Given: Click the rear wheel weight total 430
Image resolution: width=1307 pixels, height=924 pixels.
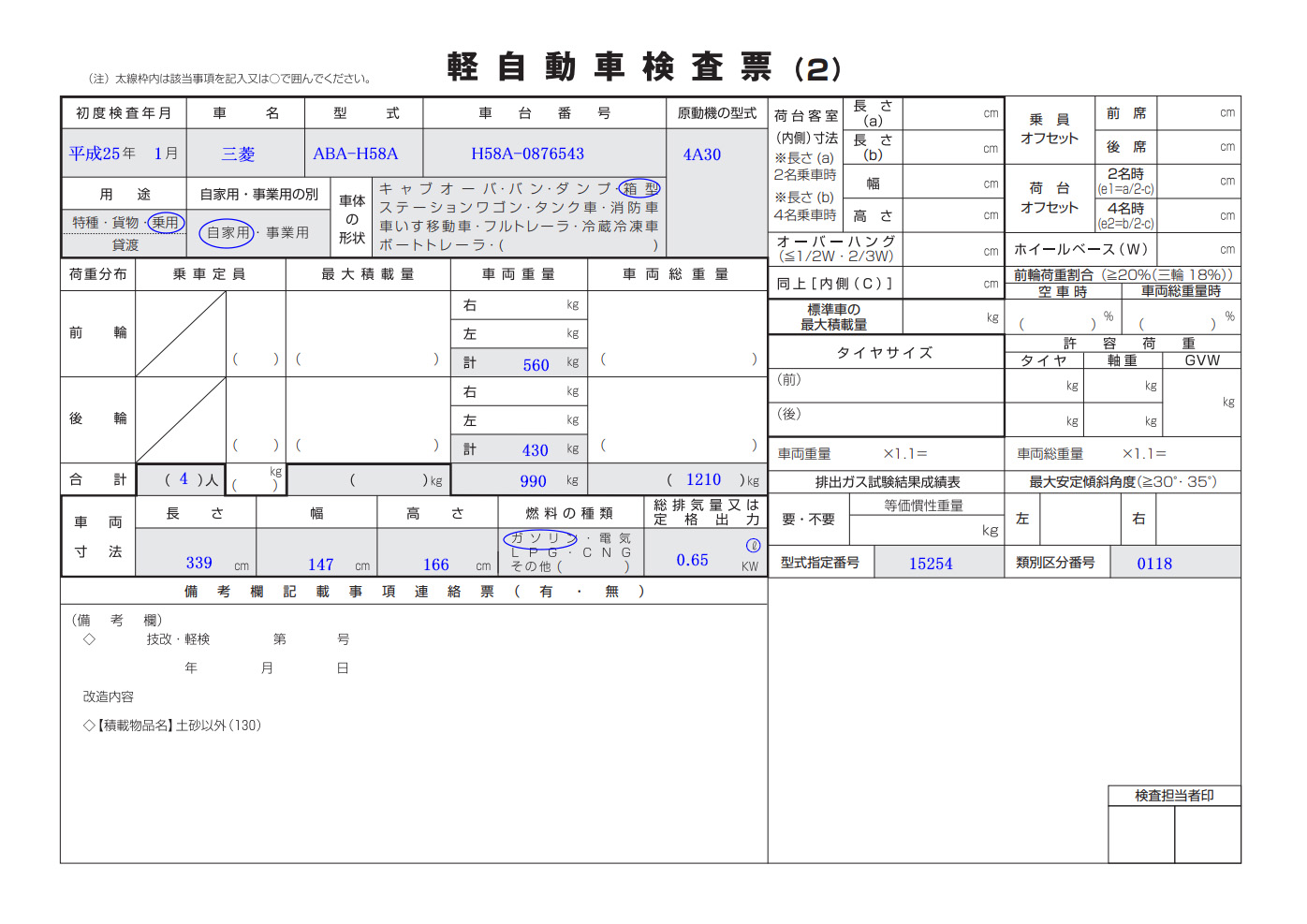Looking at the screenshot, I should click(x=535, y=450).
